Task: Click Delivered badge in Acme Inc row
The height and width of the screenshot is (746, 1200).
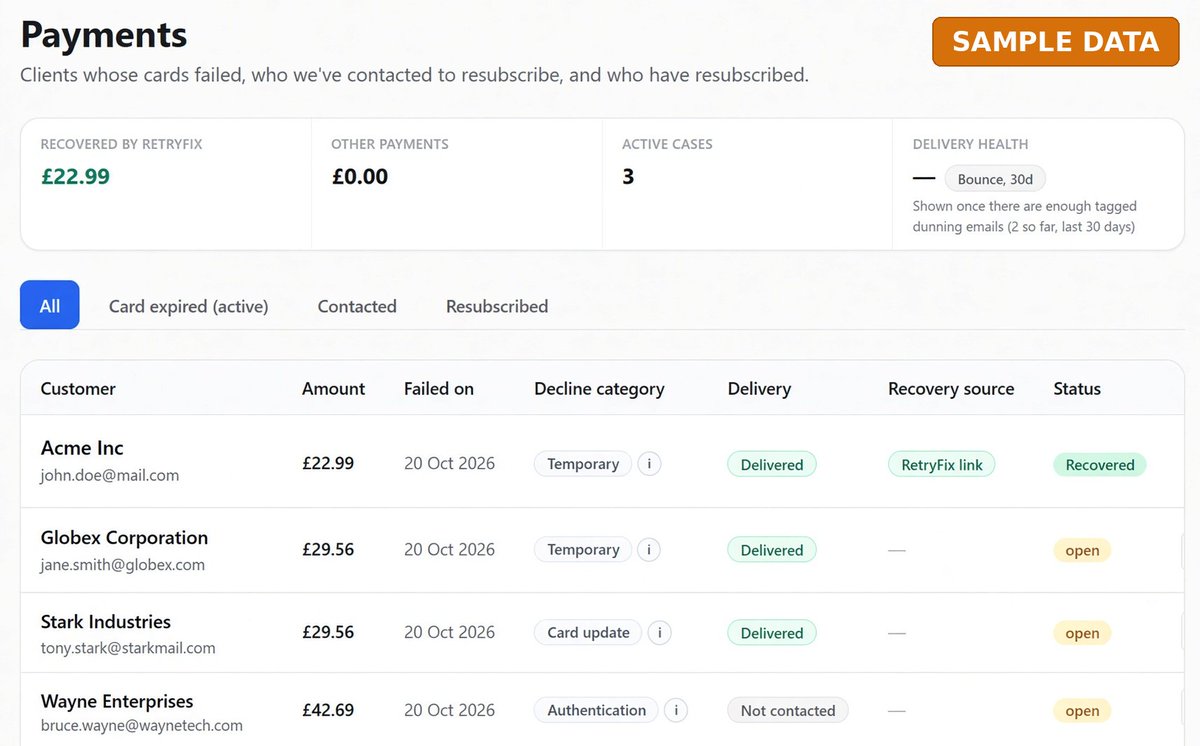Action: pyautogui.click(x=772, y=464)
